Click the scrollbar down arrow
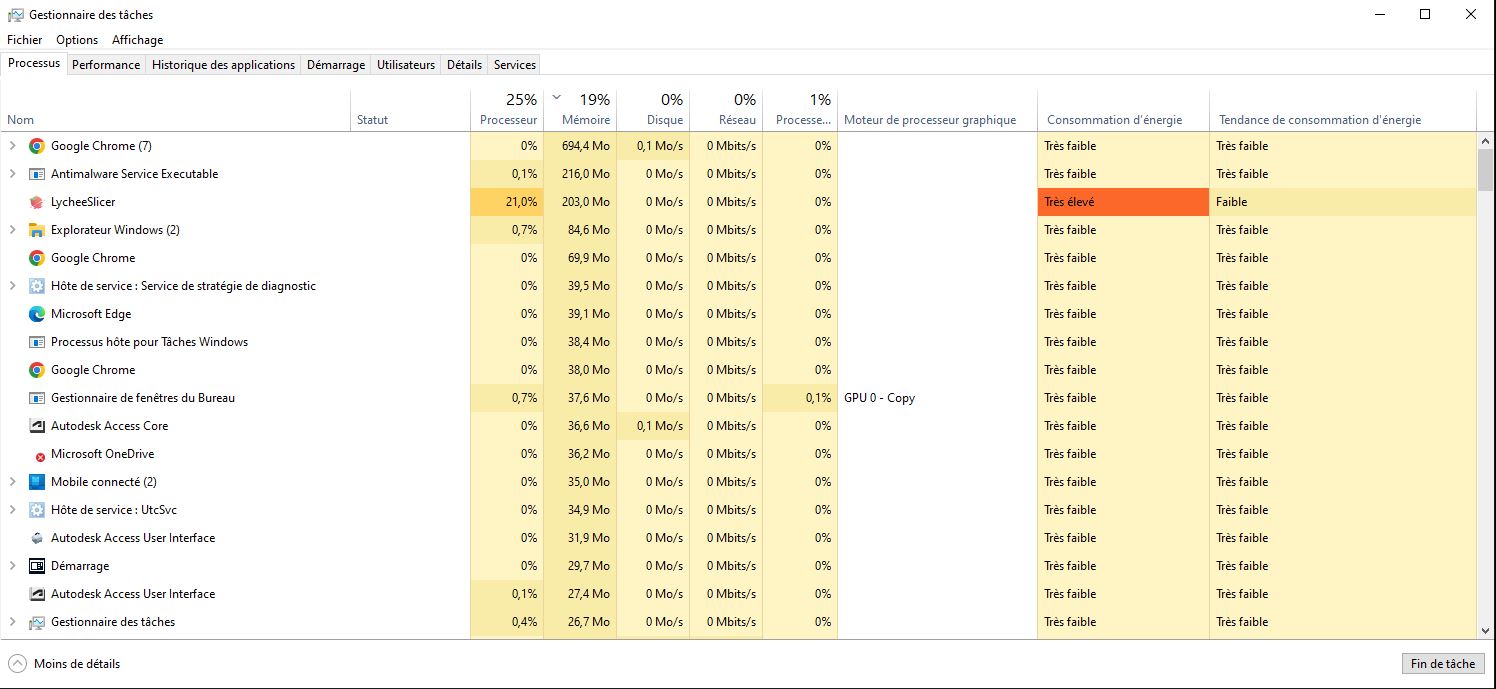The image size is (1496, 689). [1485, 630]
